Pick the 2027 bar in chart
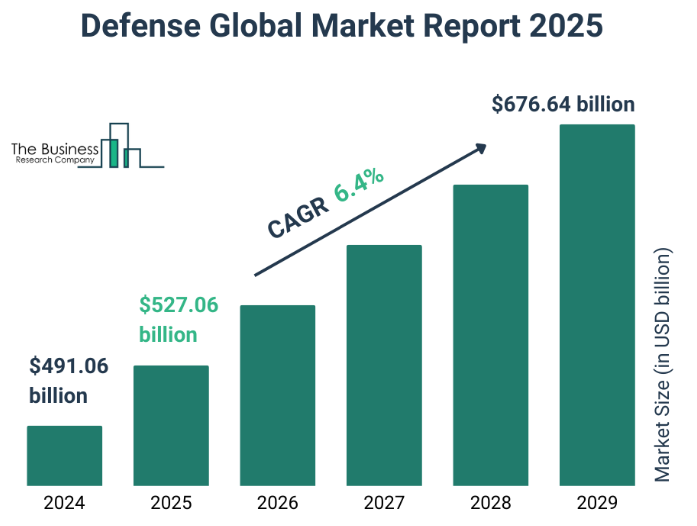Screen dimensions: 697x526 384,365
